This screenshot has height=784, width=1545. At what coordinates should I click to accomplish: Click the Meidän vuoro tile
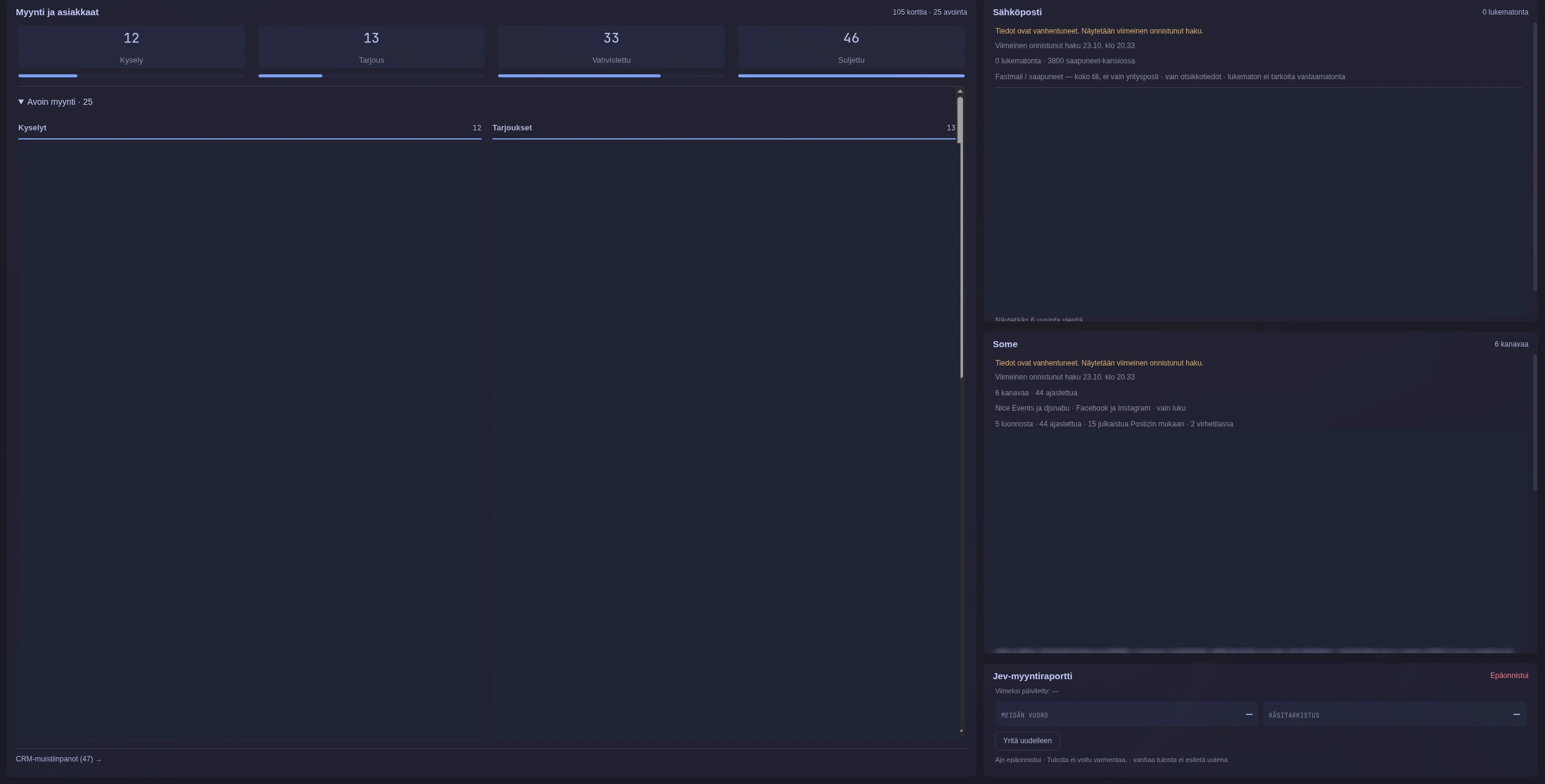[1126, 715]
